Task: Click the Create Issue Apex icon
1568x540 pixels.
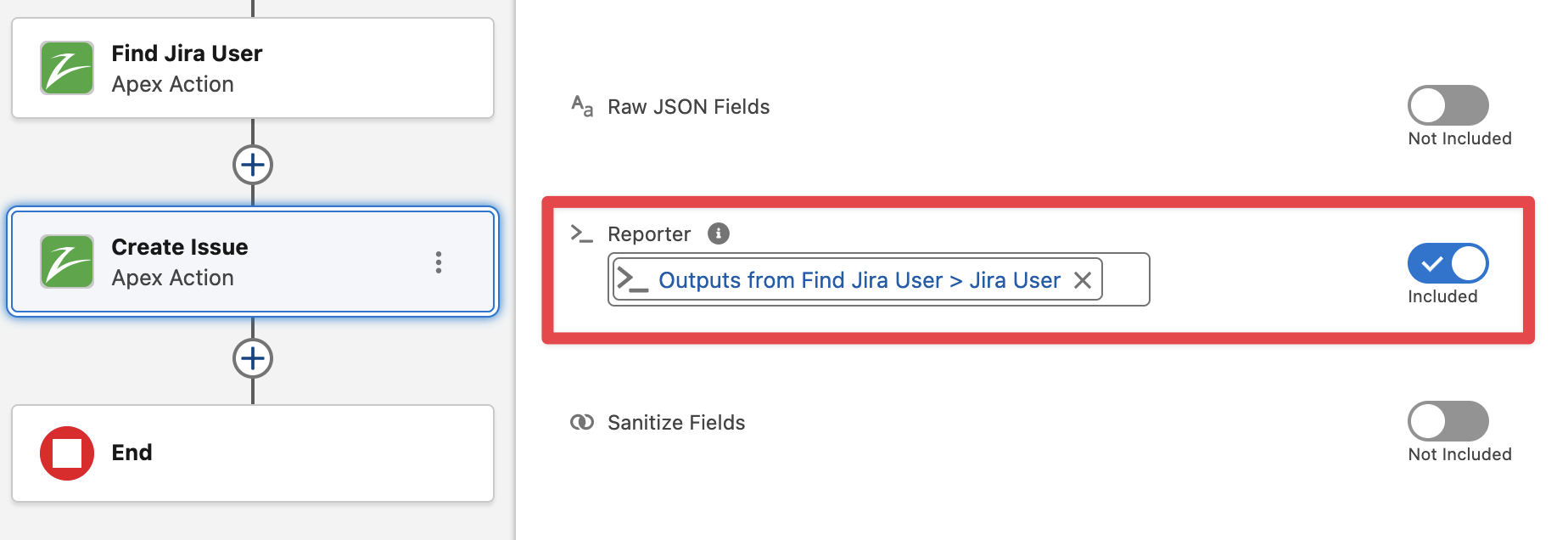Action: [67, 262]
